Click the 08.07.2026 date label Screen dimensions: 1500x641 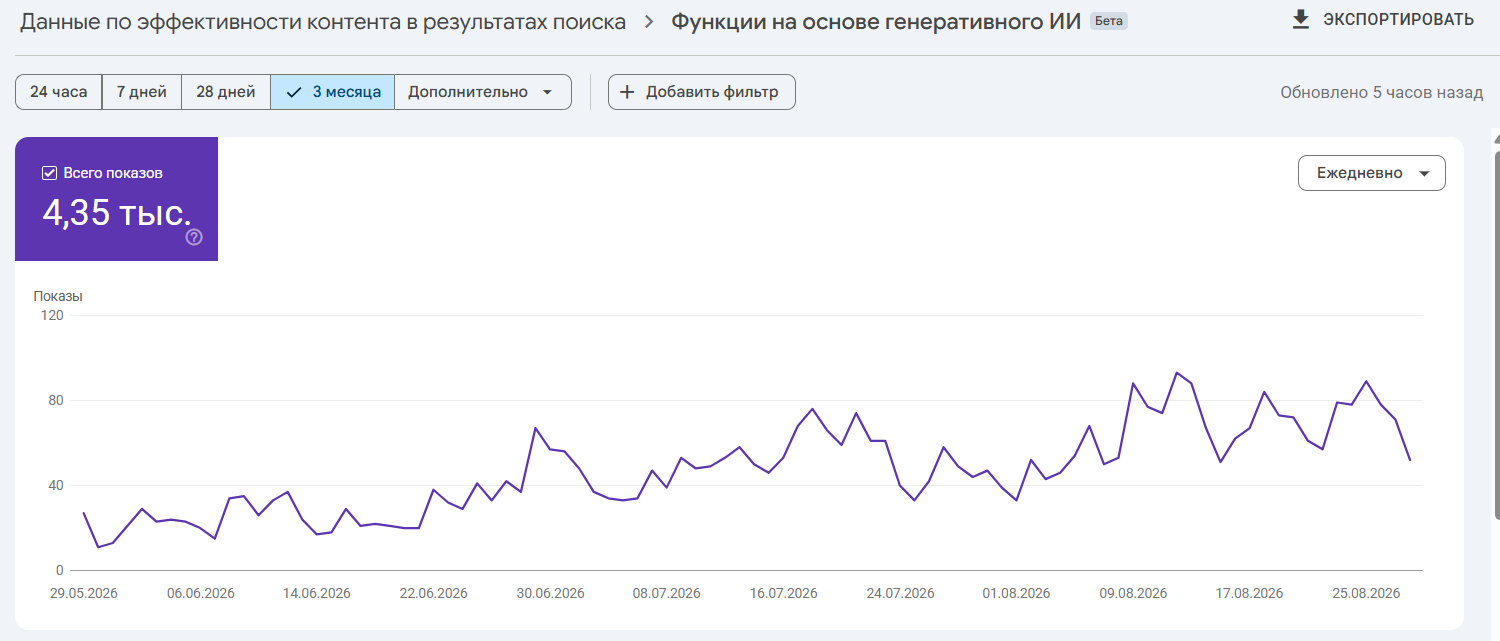pos(667,593)
